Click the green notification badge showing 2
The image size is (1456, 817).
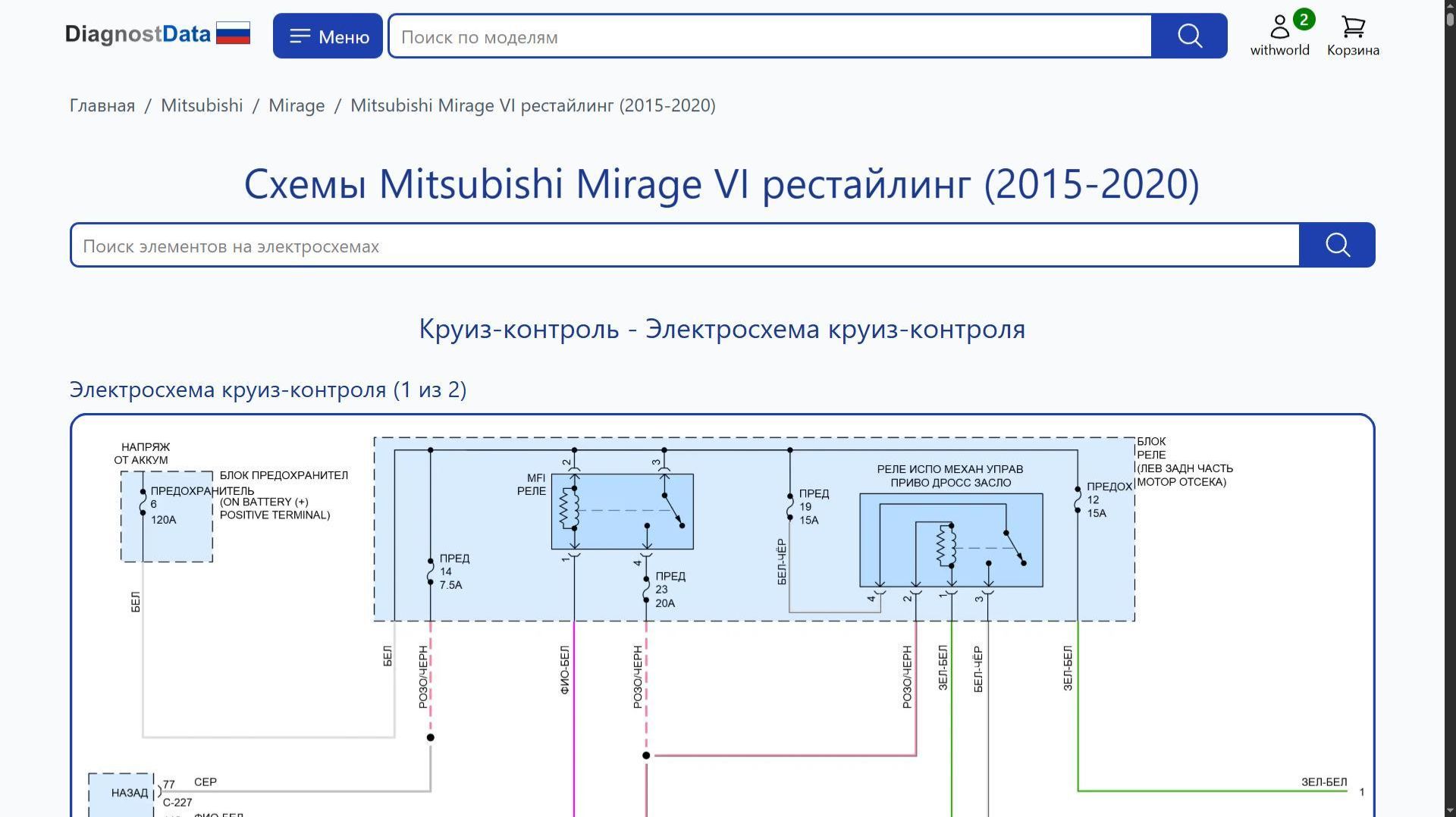(x=1304, y=20)
